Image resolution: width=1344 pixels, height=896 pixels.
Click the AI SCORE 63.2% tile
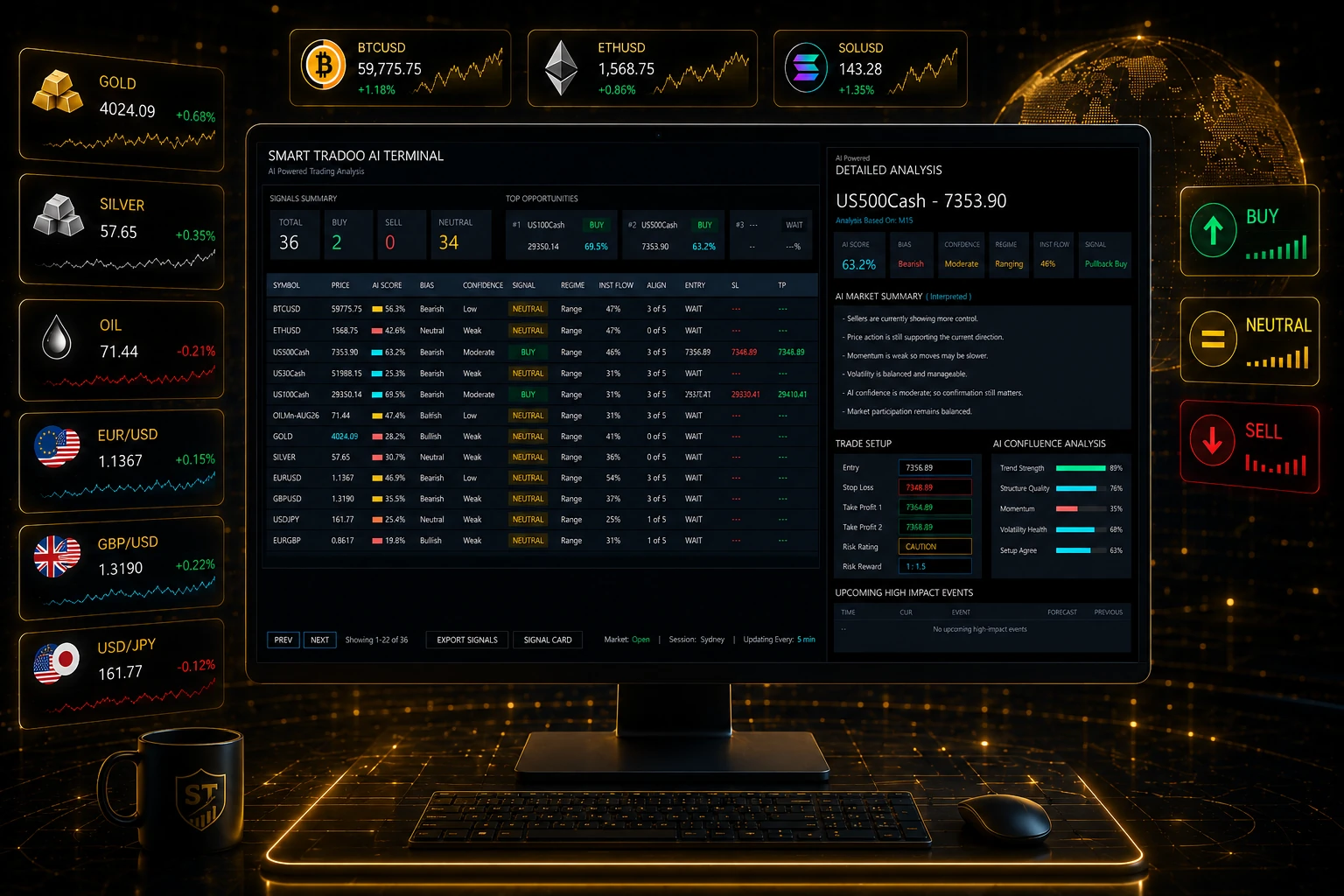[859, 255]
